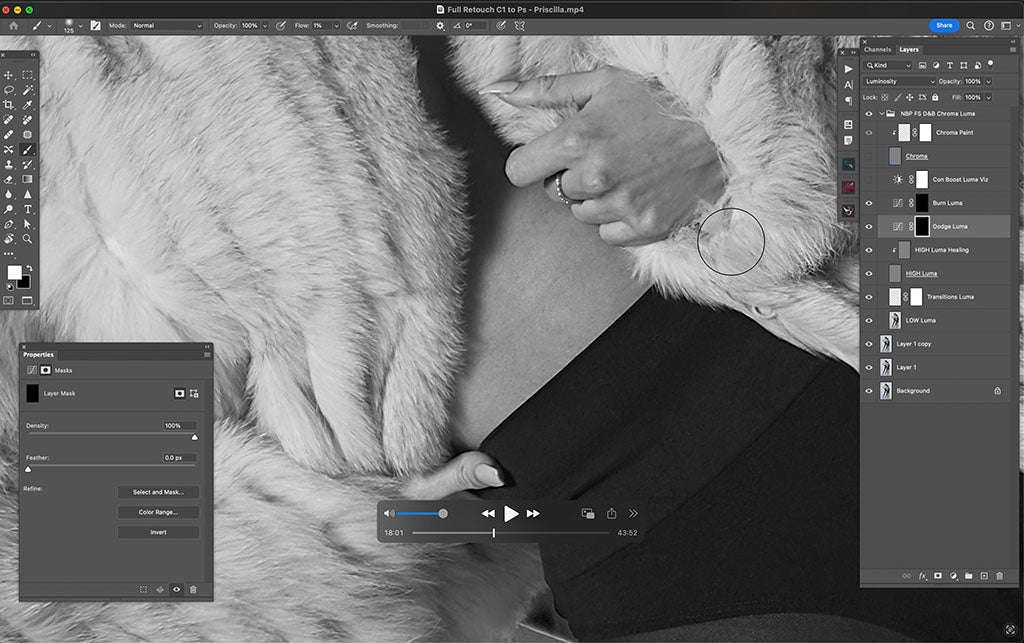Screen dimensions: 1024x643
Task: Click the Properties panel tab
Action: 38,354
